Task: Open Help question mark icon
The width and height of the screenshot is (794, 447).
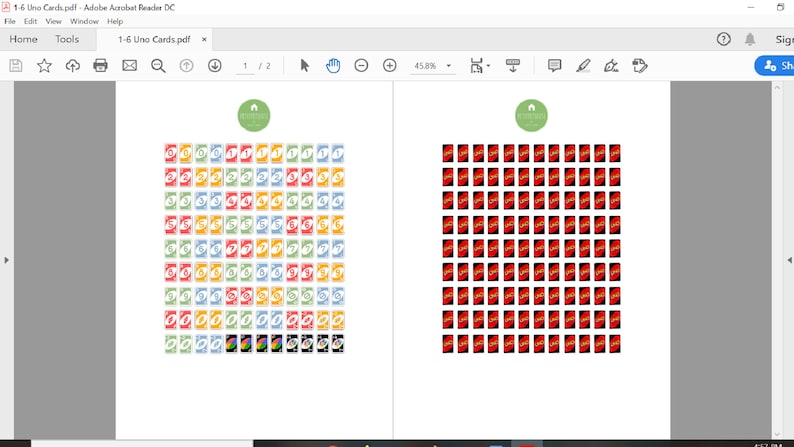Action: pyautogui.click(x=724, y=39)
